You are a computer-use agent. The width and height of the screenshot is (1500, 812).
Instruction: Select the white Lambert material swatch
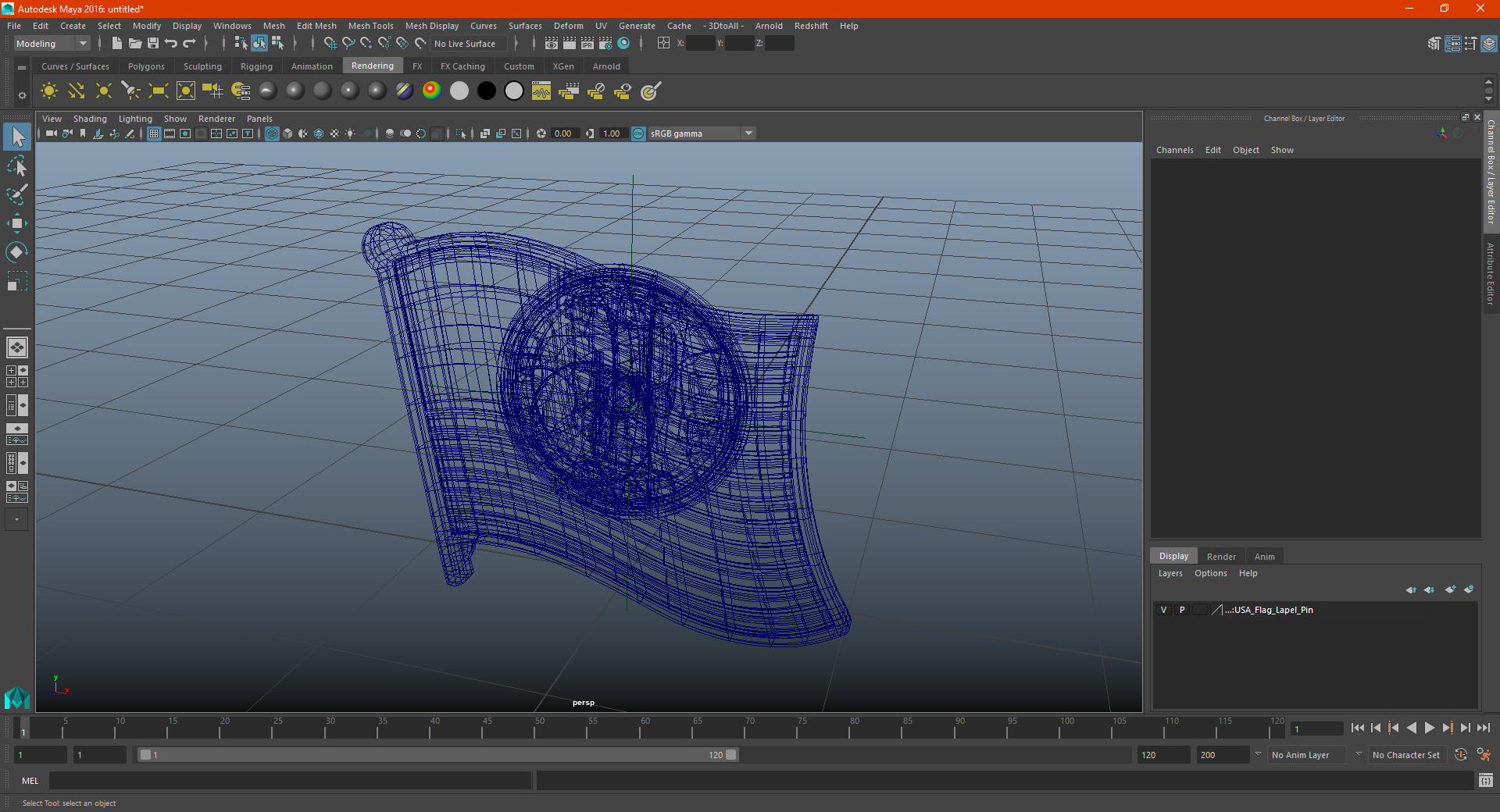(459, 91)
